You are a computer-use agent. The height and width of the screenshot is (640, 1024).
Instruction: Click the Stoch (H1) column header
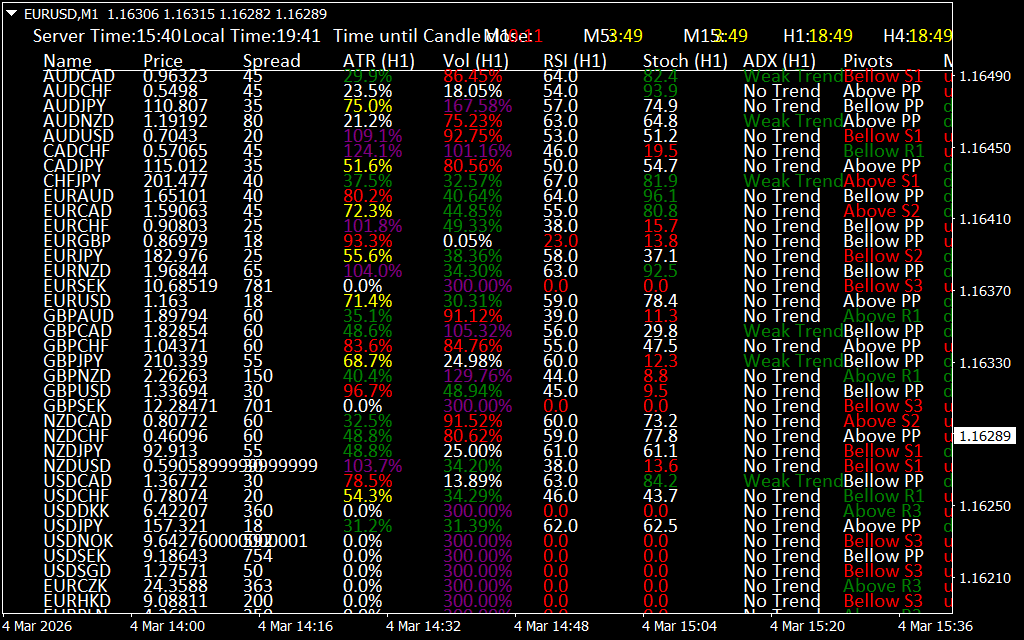pos(685,61)
